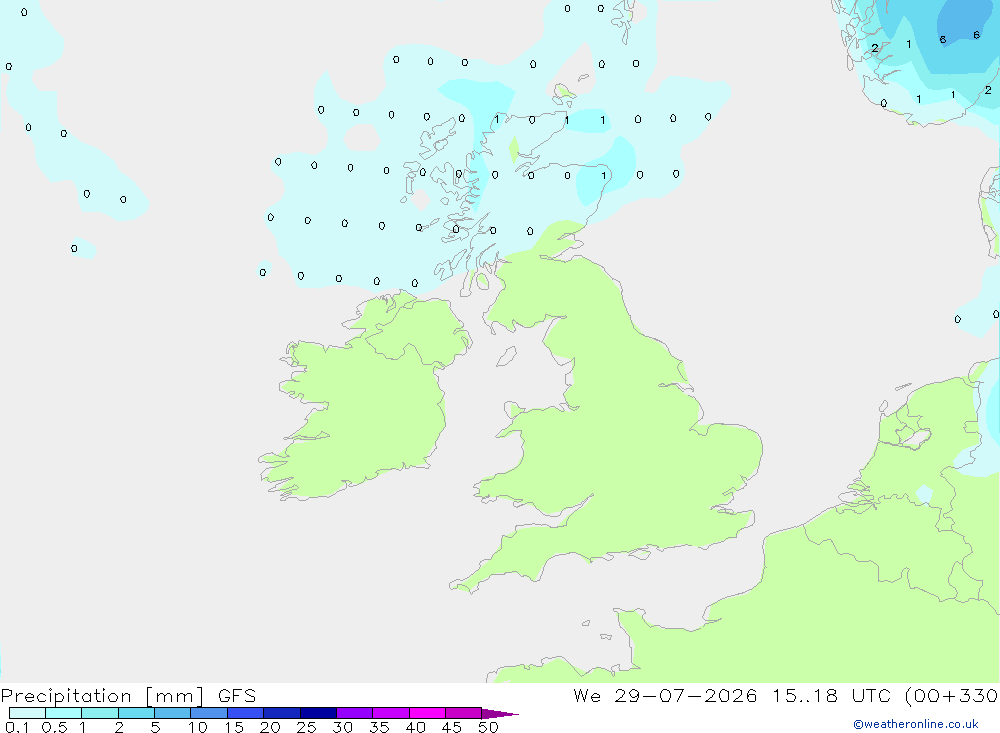Click the weatheronline.co.uk copyright link
Image resolution: width=1000 pixels, height=733 pixels.
916,724
